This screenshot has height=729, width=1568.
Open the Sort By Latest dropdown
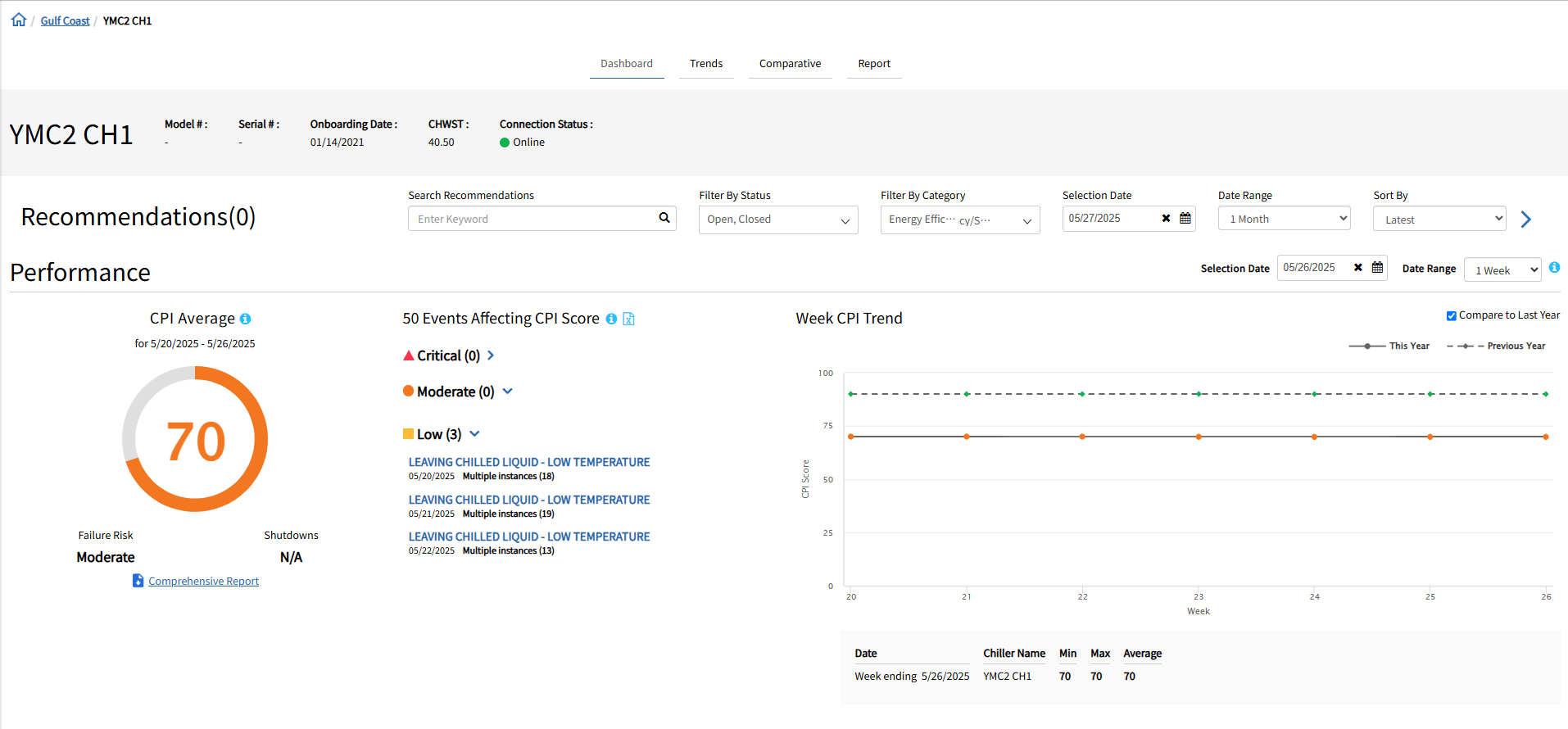(1439, 219)
